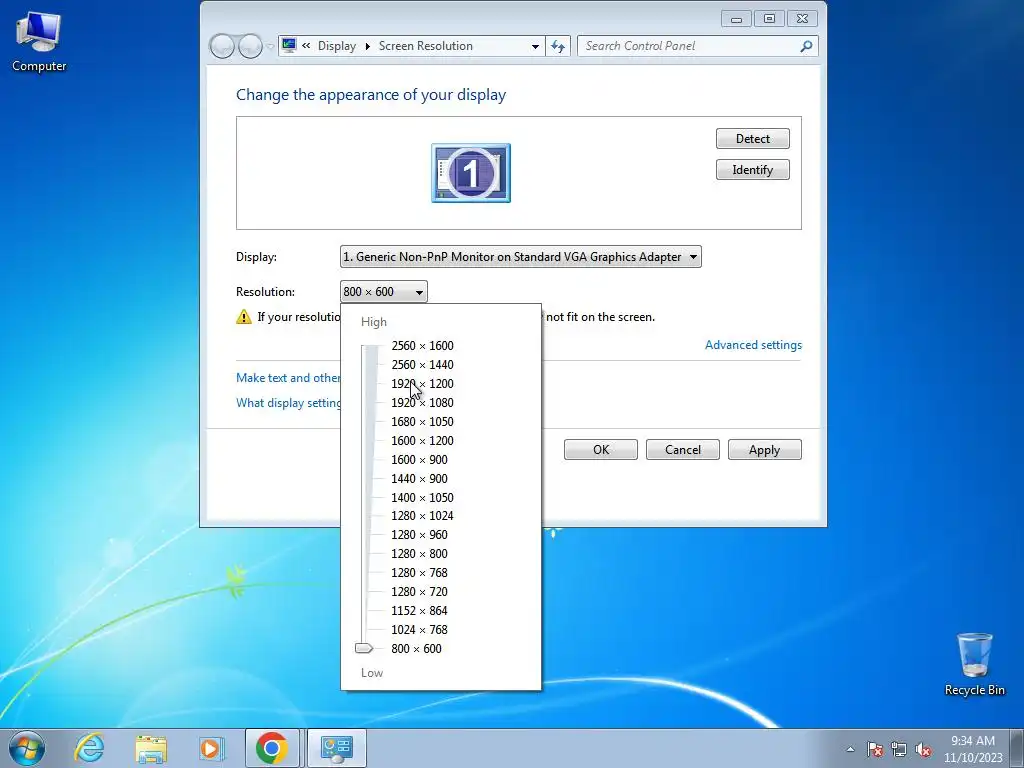
Task: Choose 1680 × 1050 resolution
Action: 423,421
